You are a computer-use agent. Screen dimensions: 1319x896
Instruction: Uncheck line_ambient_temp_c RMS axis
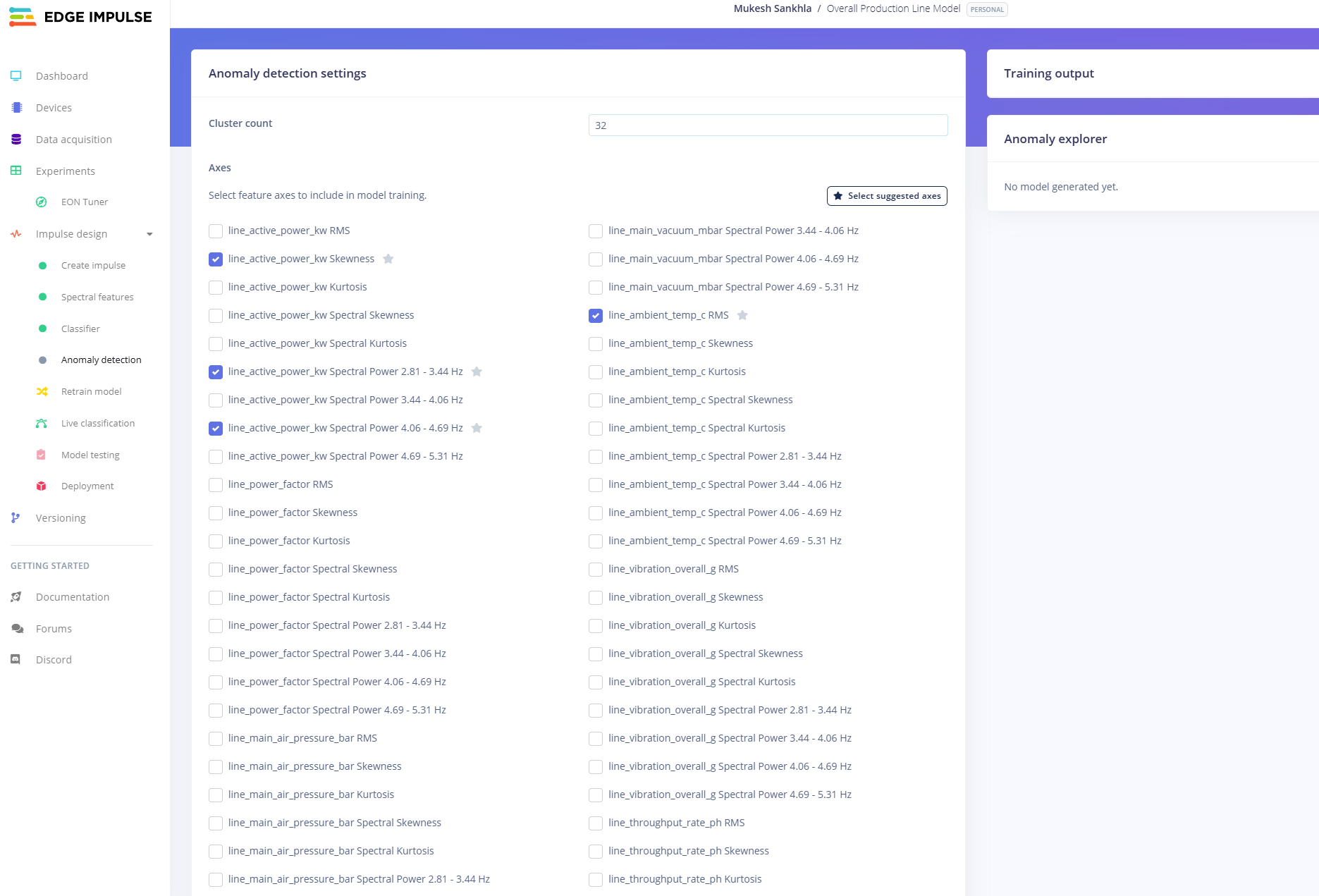click(596, 315)
